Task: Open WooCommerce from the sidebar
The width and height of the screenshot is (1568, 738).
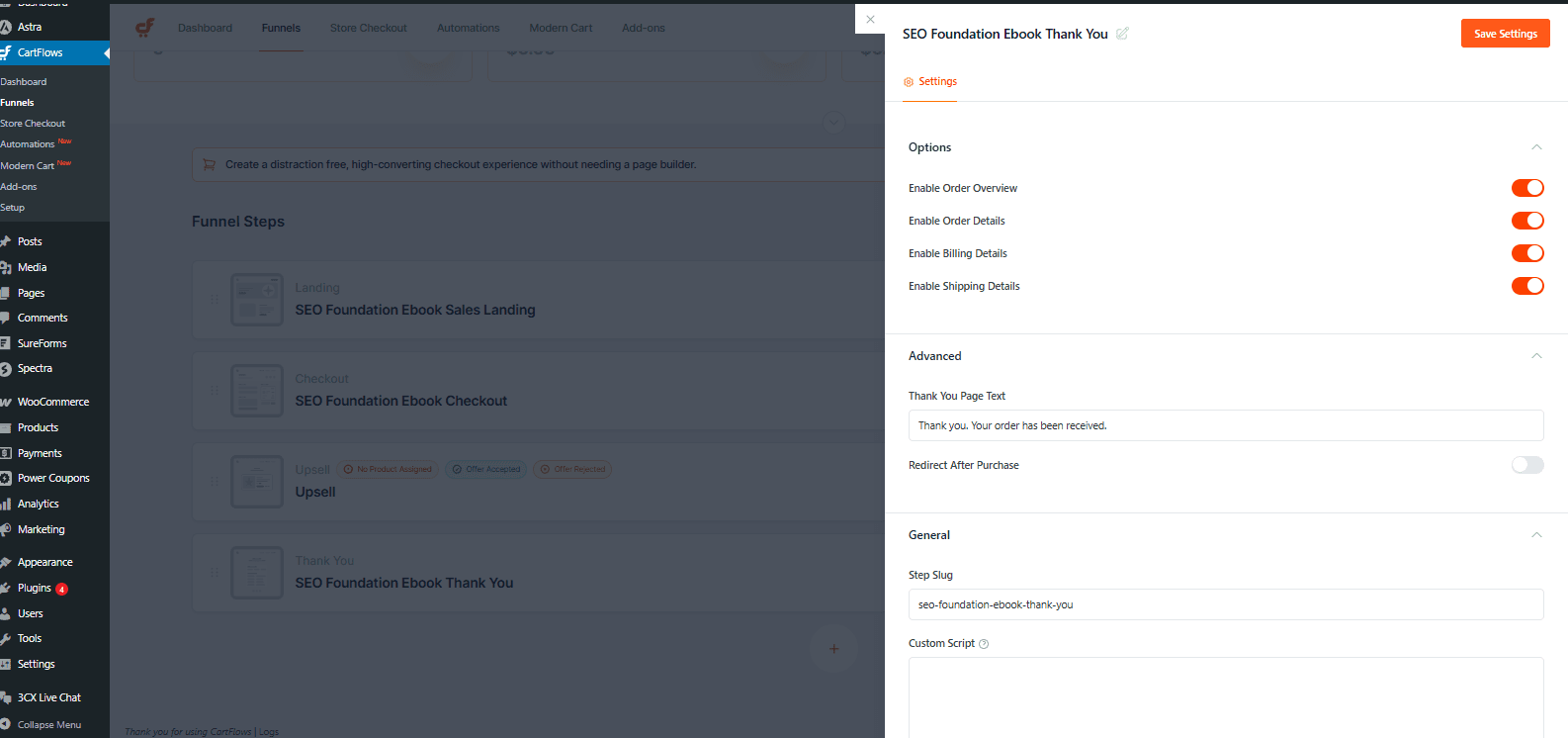Action: coord(52,402)
